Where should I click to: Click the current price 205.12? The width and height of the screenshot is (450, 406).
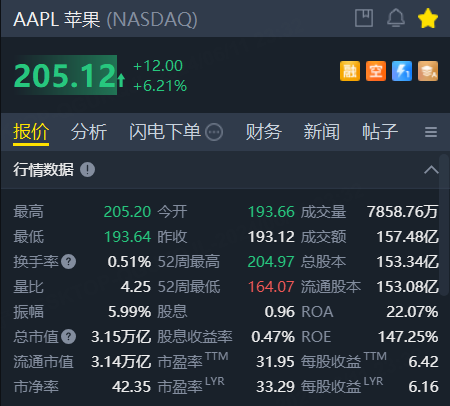(65, 75)
